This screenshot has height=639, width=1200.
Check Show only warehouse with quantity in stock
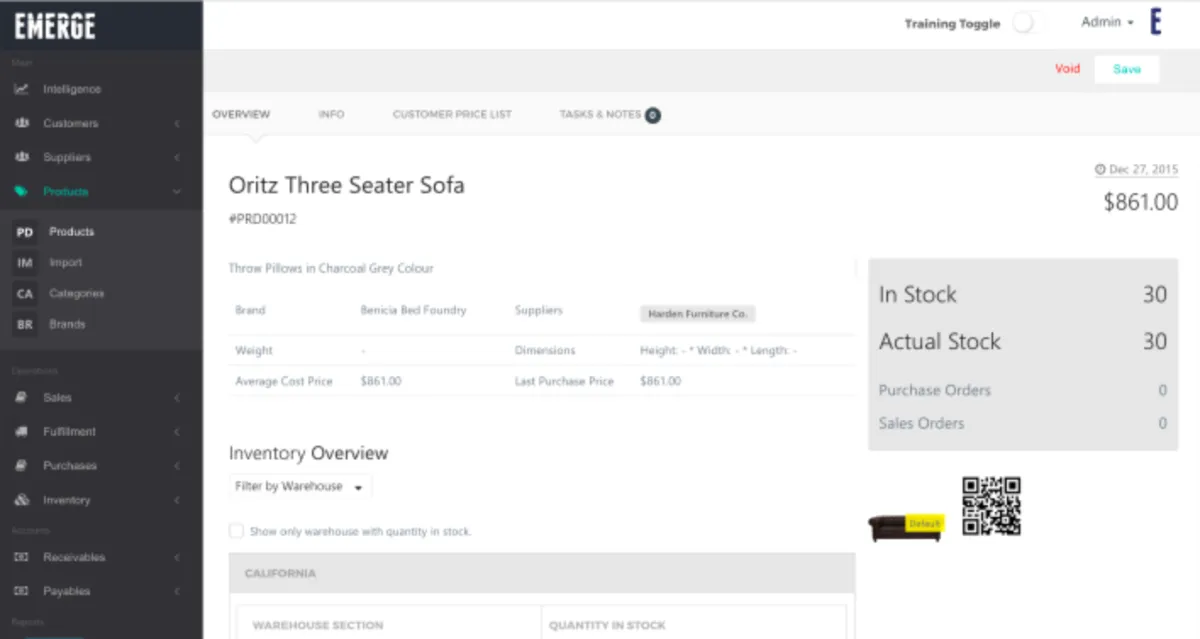(236, 531)
